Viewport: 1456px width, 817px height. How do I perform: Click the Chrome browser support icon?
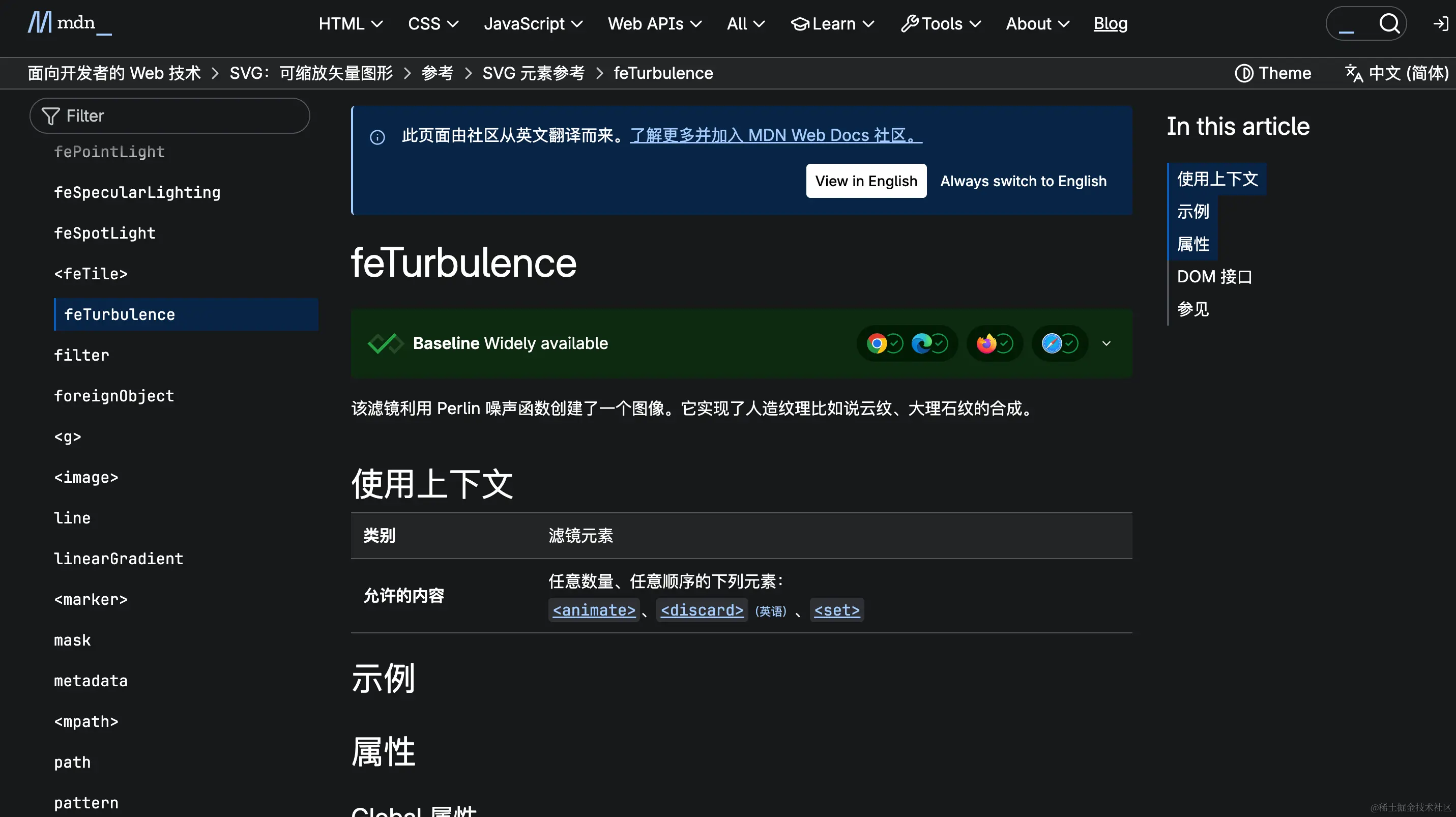(877, 343)
